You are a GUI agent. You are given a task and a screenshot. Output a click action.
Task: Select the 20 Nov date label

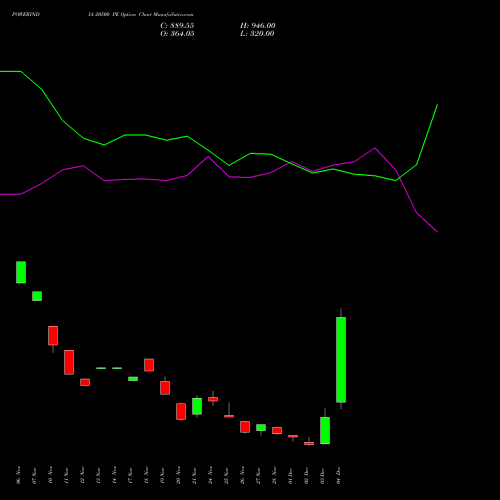(178, 475)
